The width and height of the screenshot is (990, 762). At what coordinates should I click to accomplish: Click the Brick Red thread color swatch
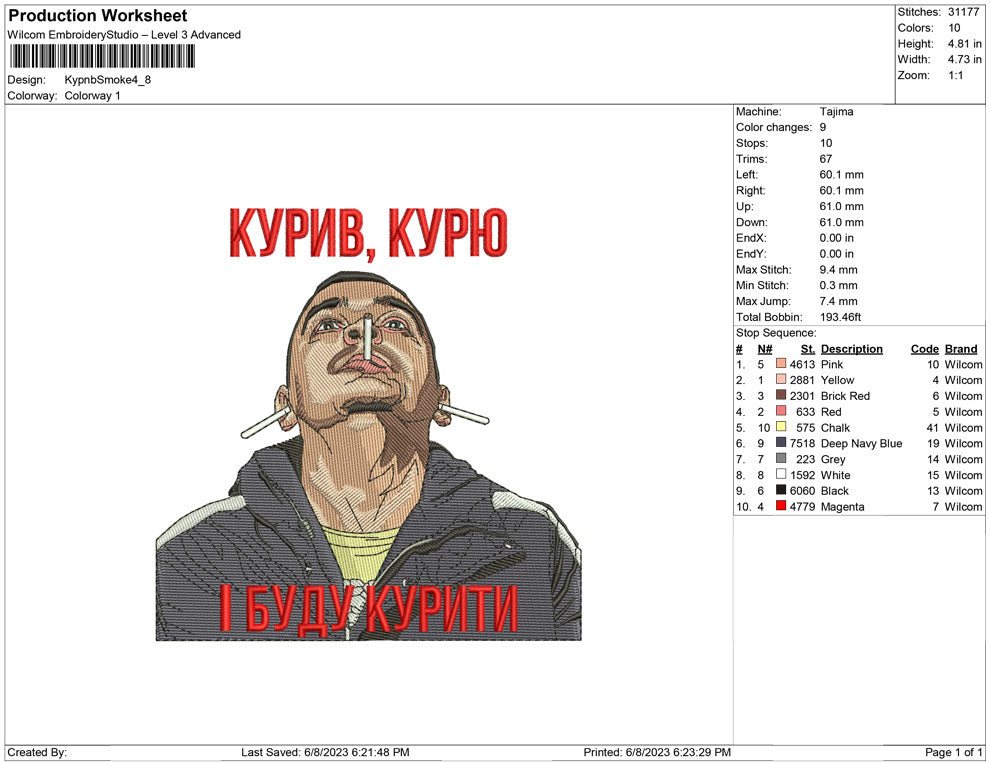point(781,395)
